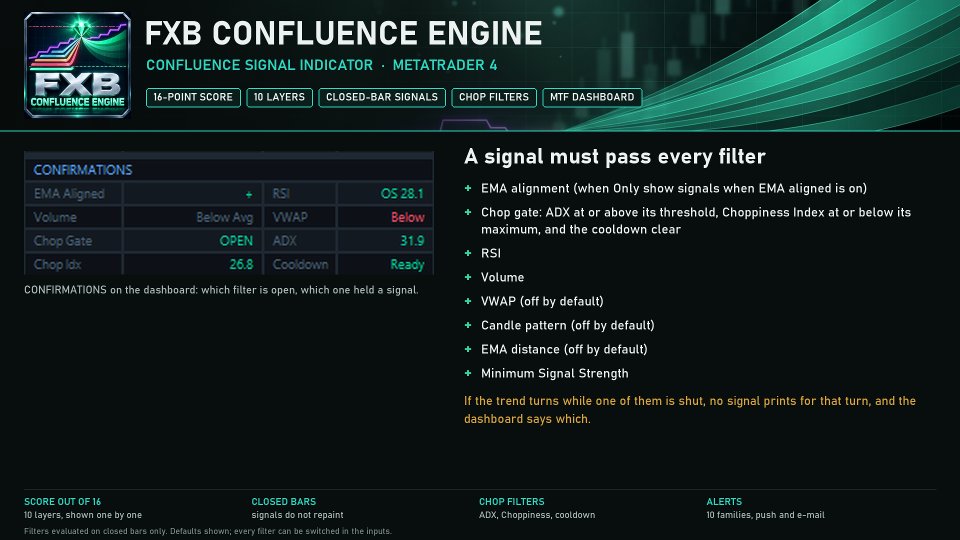Click the CONFIRMATIONS panel header
Image resolution: width=960 pixels, height=540 pixels.
[83, 170]
